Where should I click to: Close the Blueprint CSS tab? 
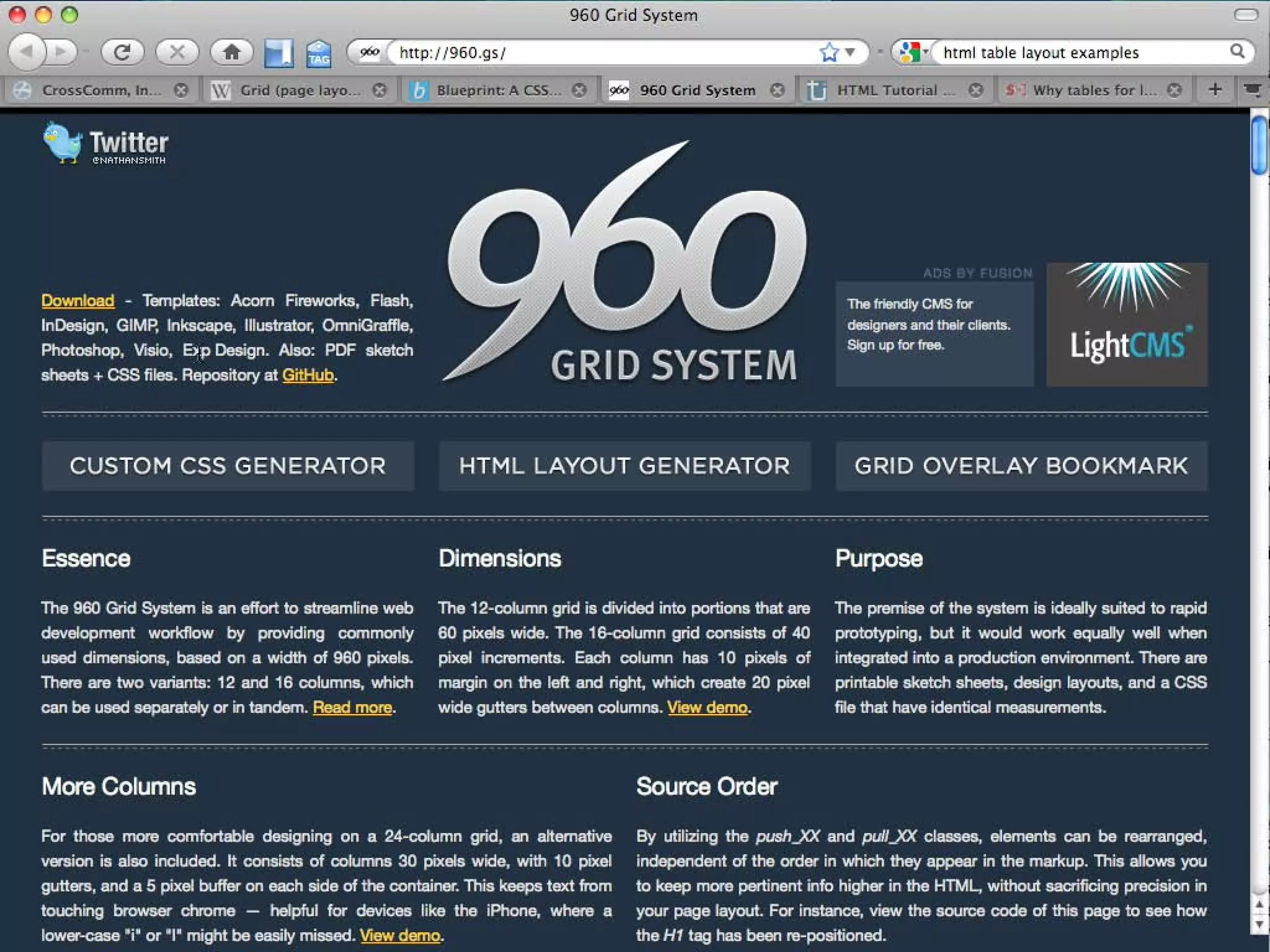(579, 90)
